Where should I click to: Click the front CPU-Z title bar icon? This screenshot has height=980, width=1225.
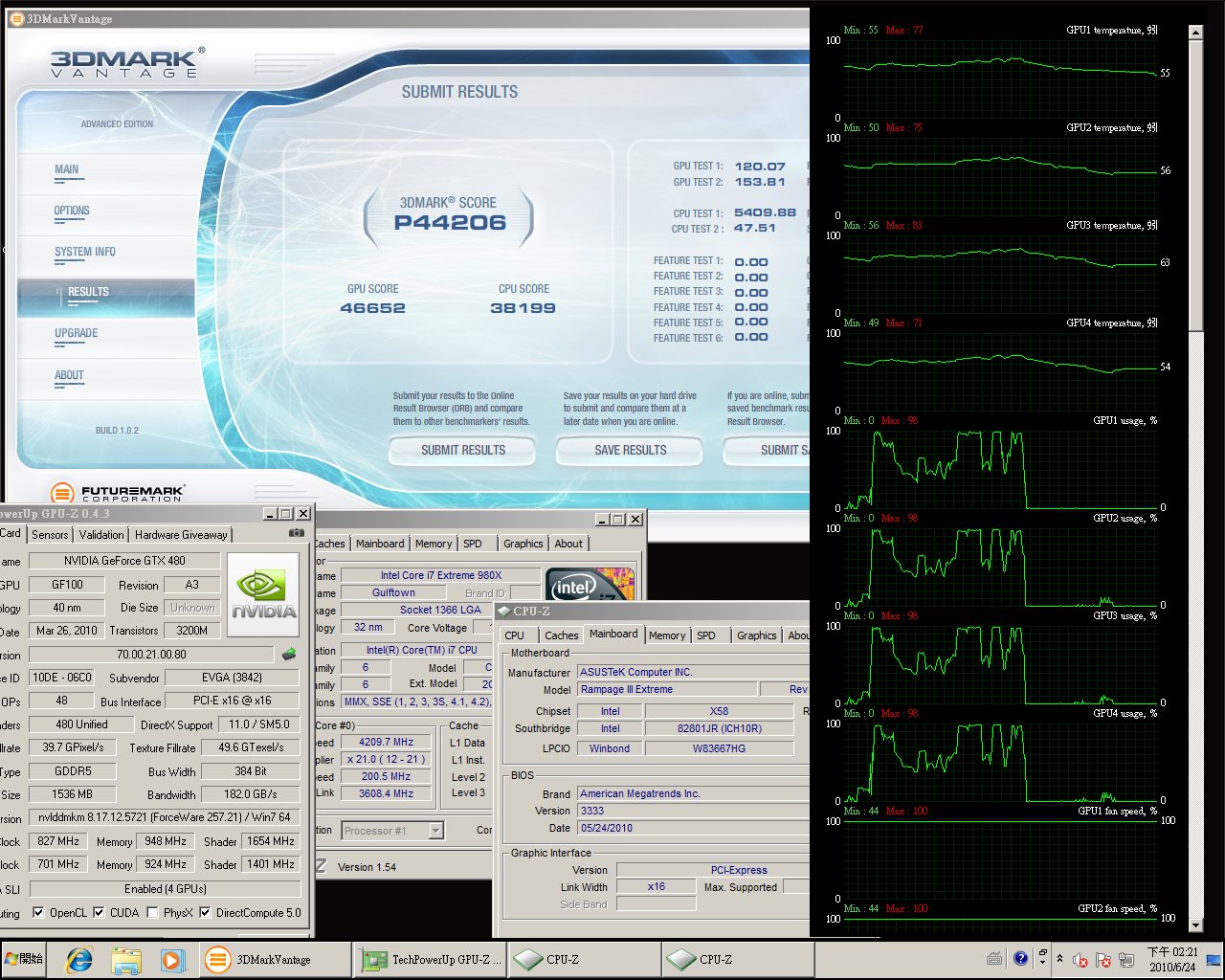tap(504, 611)
